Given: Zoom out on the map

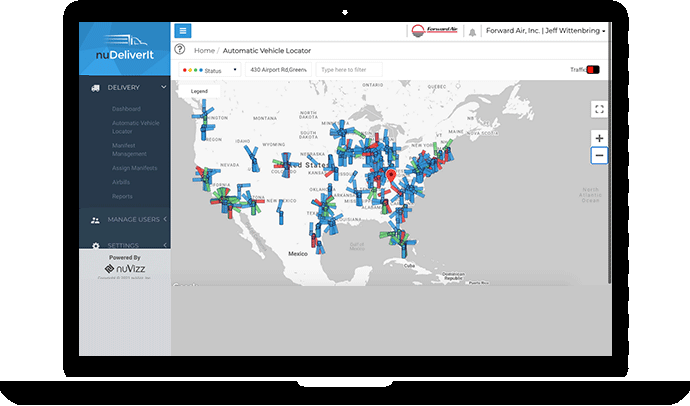Looking at the screenshot, I should pos(599,155).
